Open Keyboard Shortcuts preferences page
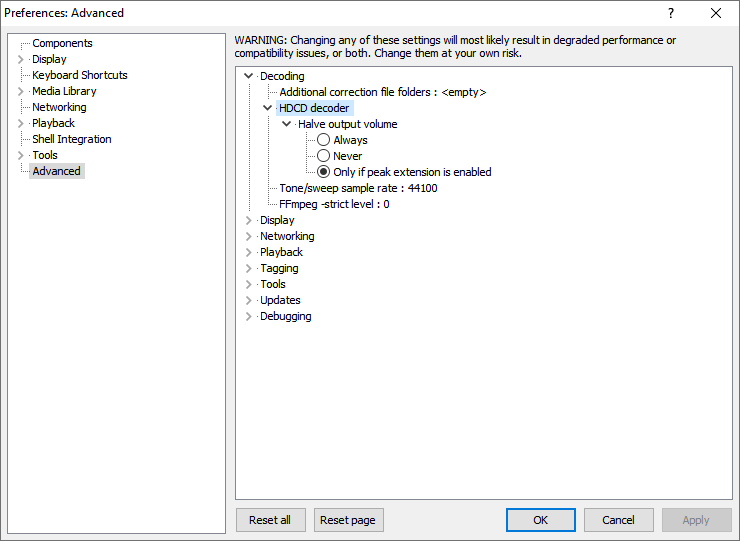 pyautogui.click(x=80, y=75)
